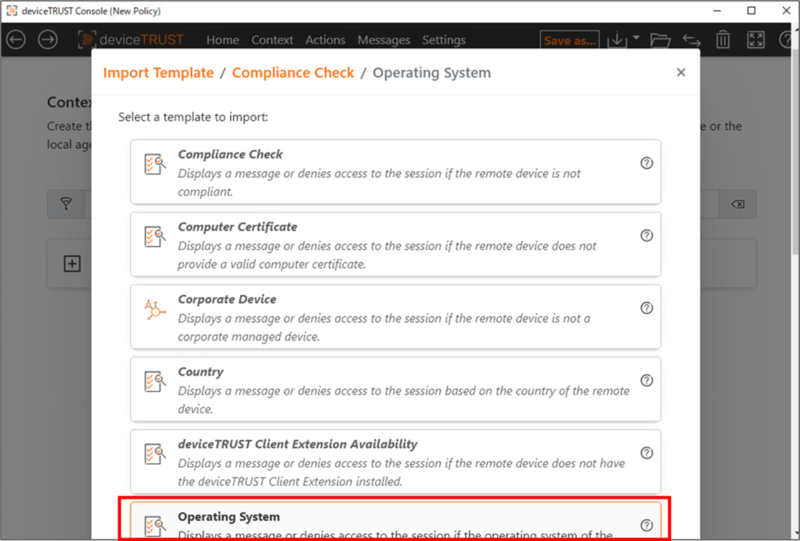
Task: Expand the import dropdown arrow
Action: pyautogui.click(x=636, y=38)
